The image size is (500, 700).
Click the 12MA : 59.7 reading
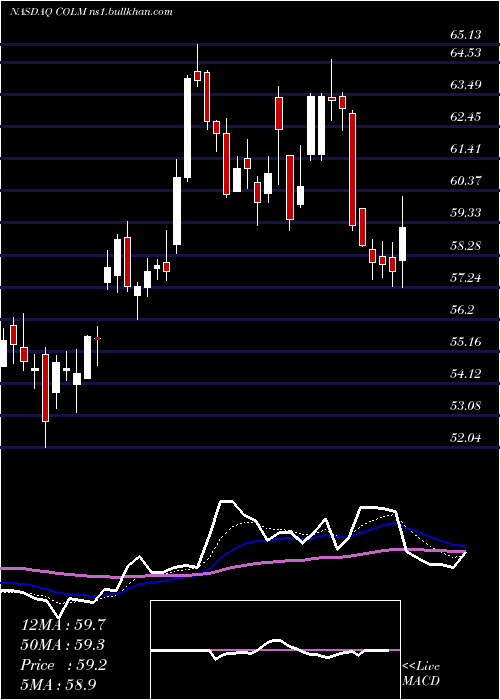pos(64,625)
